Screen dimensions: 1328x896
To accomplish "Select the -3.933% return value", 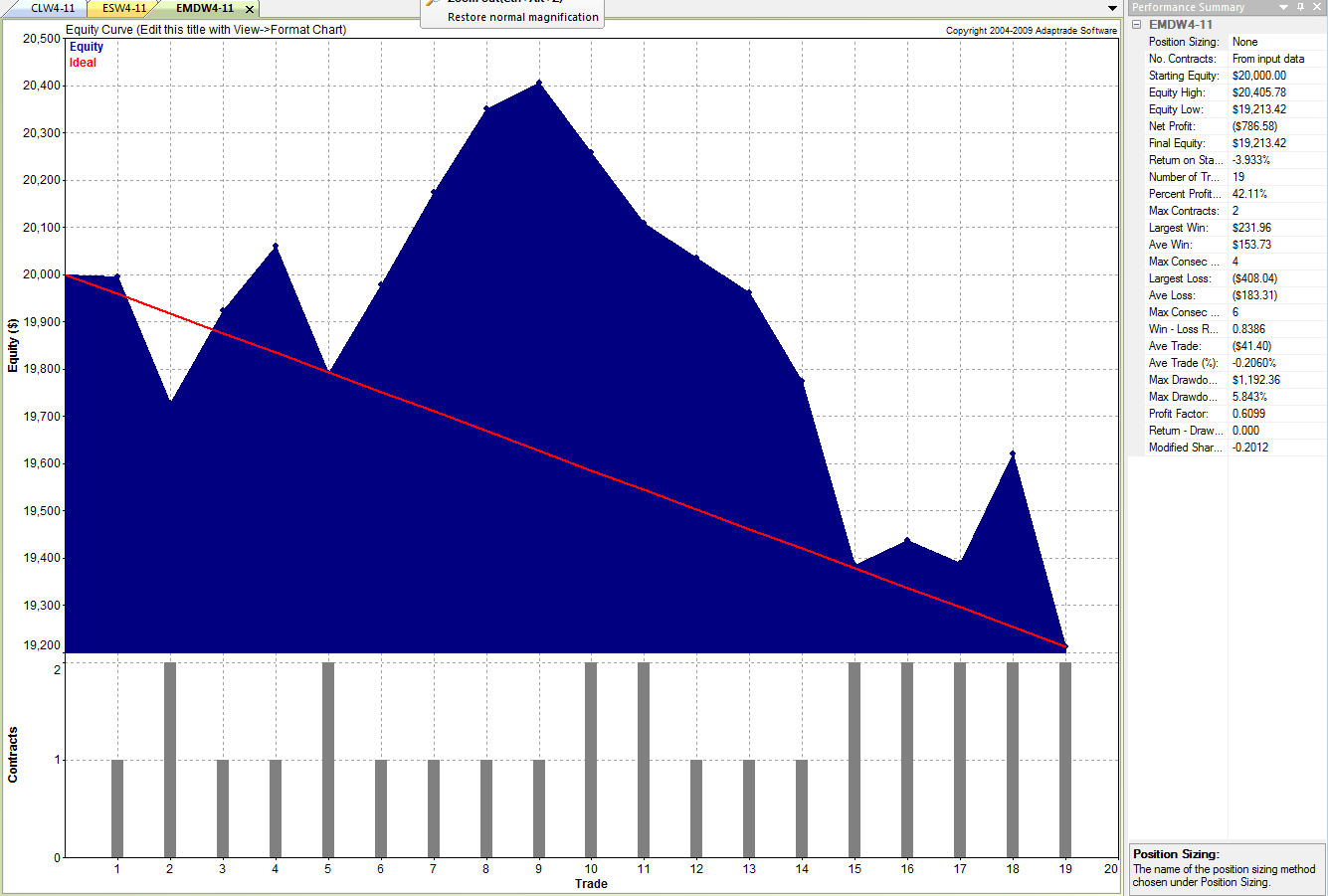I will click(1250, 160).
